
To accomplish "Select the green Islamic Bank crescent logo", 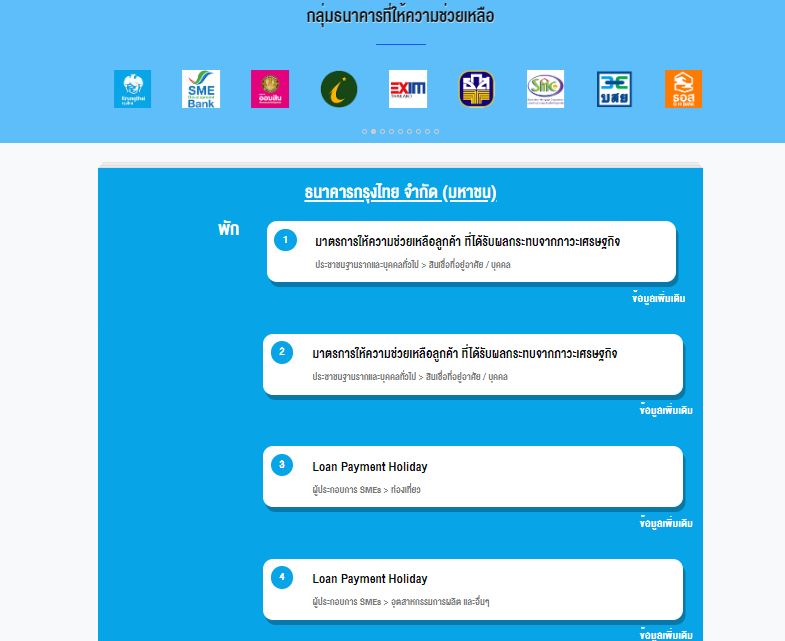I will click(339, 89).
